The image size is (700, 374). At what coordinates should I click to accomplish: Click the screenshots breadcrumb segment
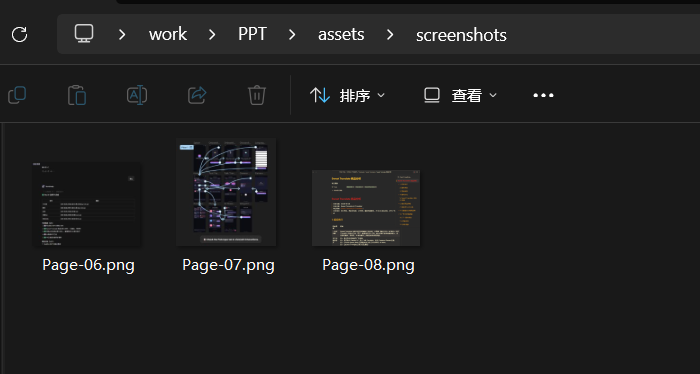tap(461, 35)
